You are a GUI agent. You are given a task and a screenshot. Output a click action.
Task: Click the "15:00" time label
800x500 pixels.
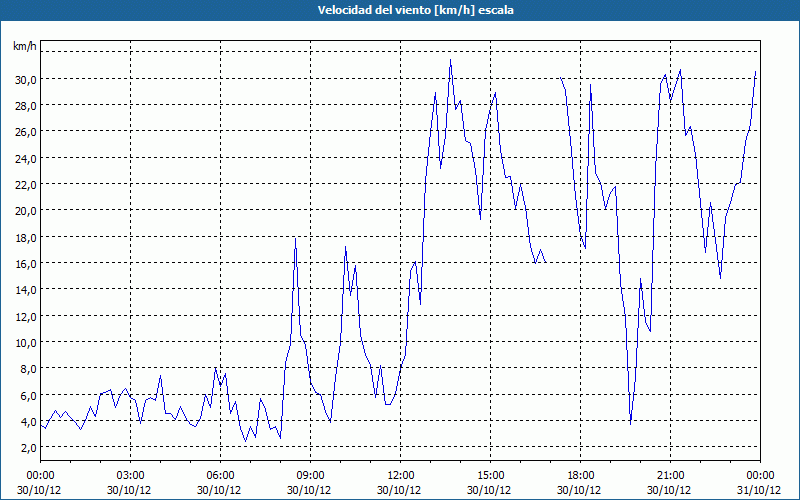[x=491, y=475]
